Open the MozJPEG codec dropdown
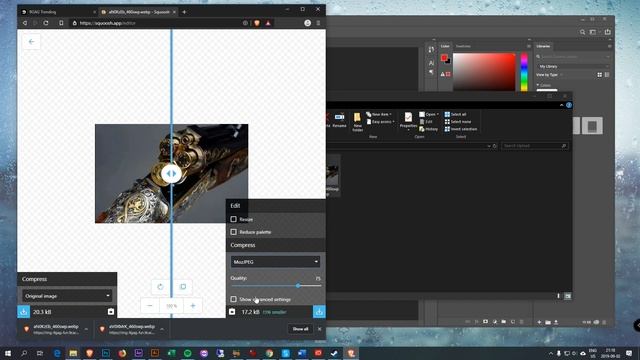The width and height of the screenshot is (640, 360). coord(275,262)
